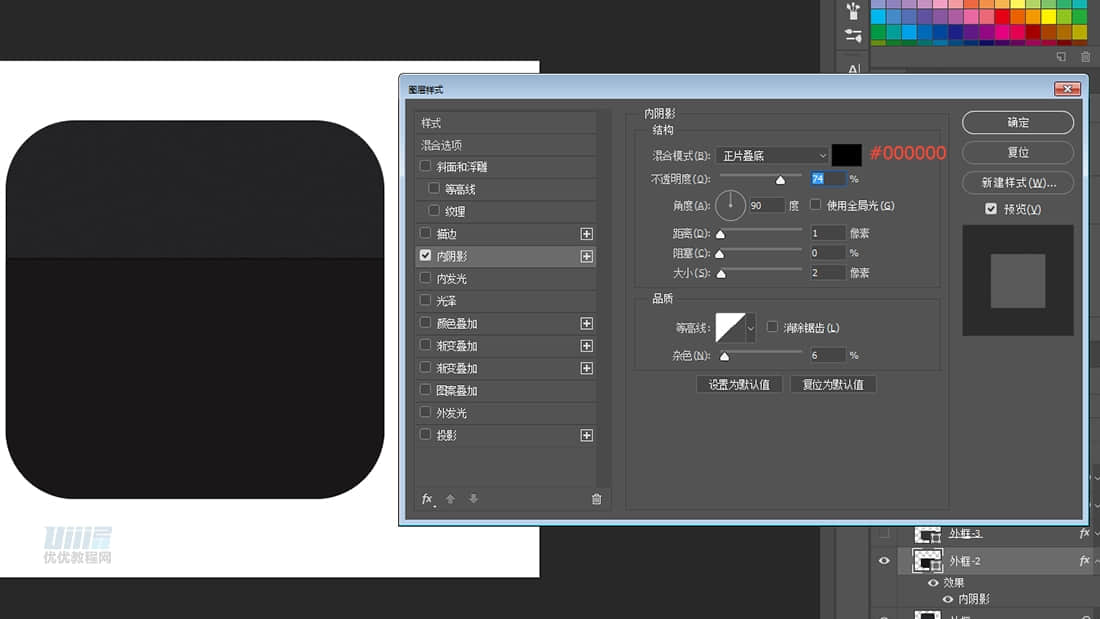Click the 角度 value field showing 90

tap(766, 206)
